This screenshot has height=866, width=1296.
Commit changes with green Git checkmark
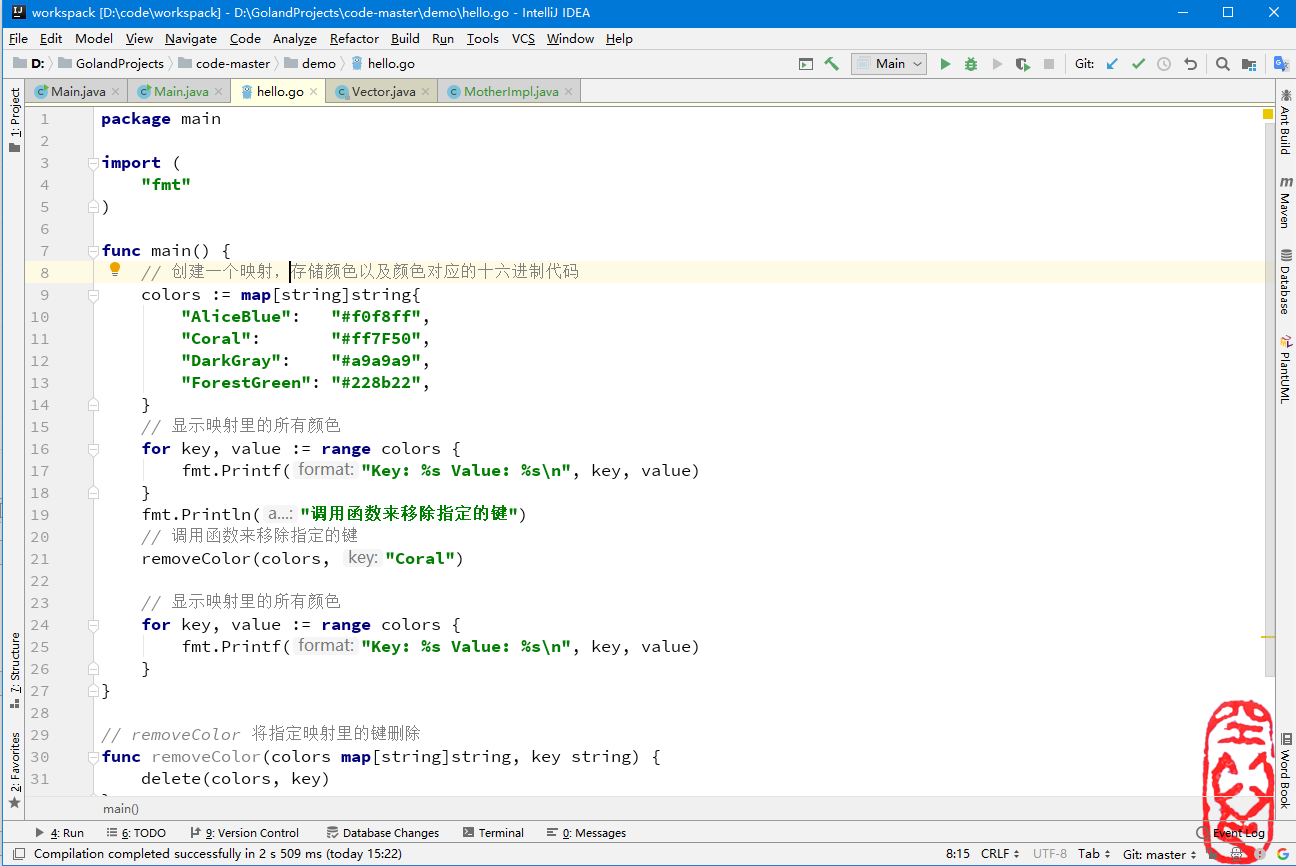pyautogui.click(x=1138, y=63)
